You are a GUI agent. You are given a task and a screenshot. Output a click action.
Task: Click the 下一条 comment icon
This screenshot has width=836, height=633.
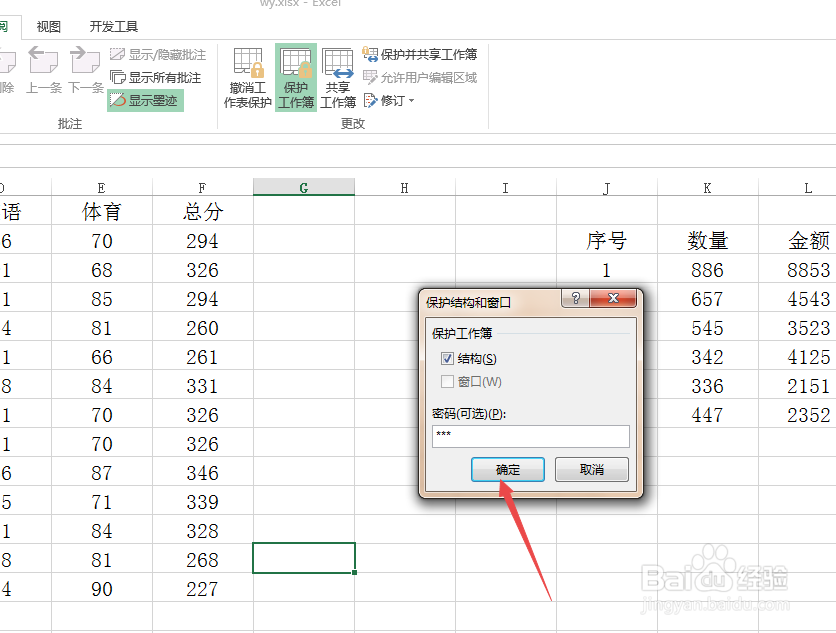coord(85,68)
